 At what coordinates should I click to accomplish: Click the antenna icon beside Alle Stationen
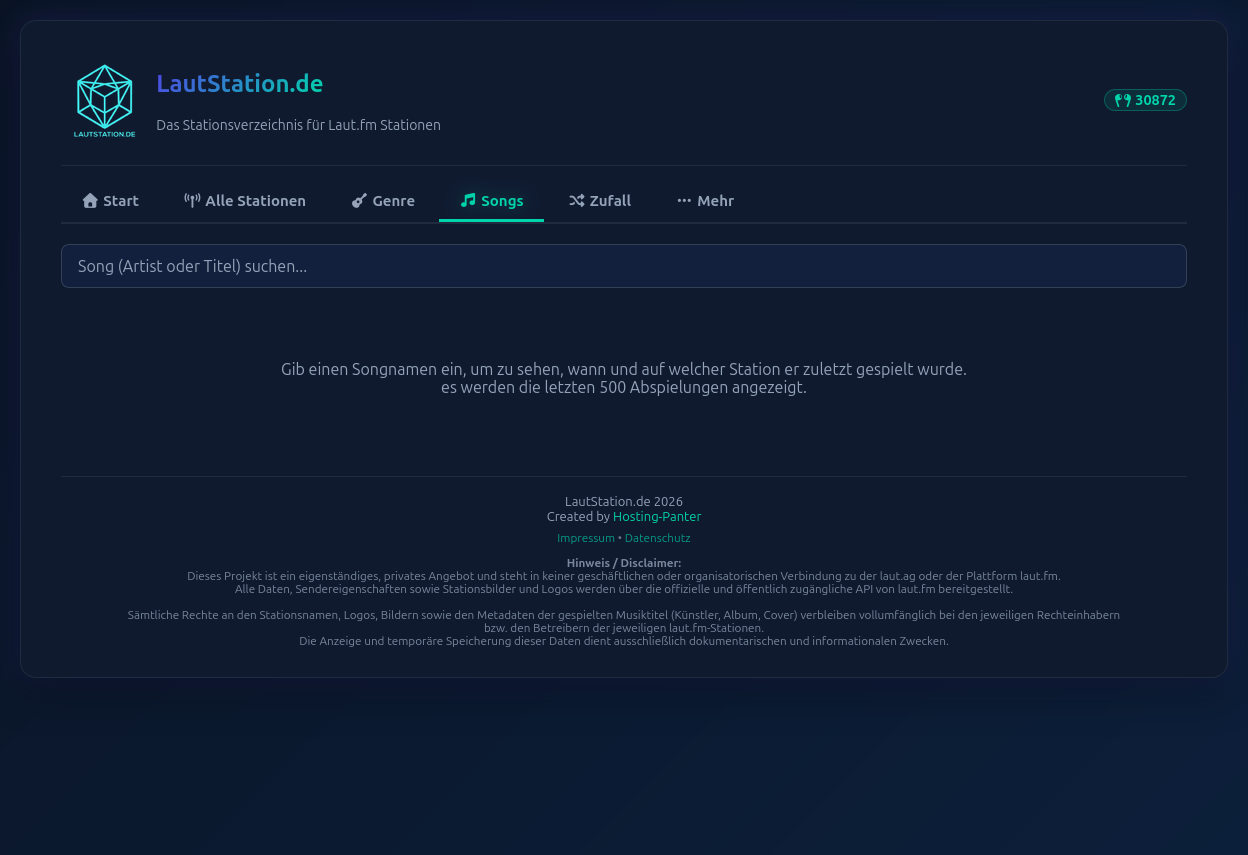192,201
